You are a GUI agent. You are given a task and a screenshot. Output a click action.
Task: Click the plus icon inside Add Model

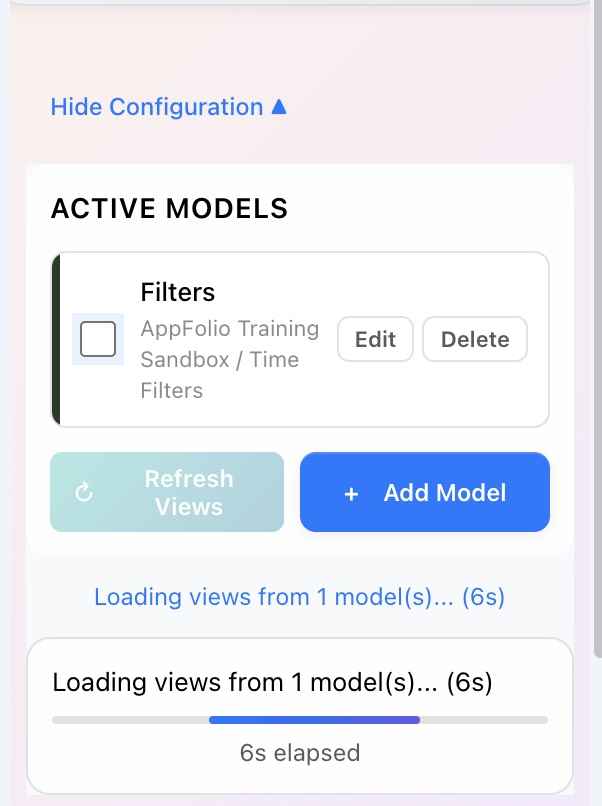pyautogui.click(x=351, y=492)
